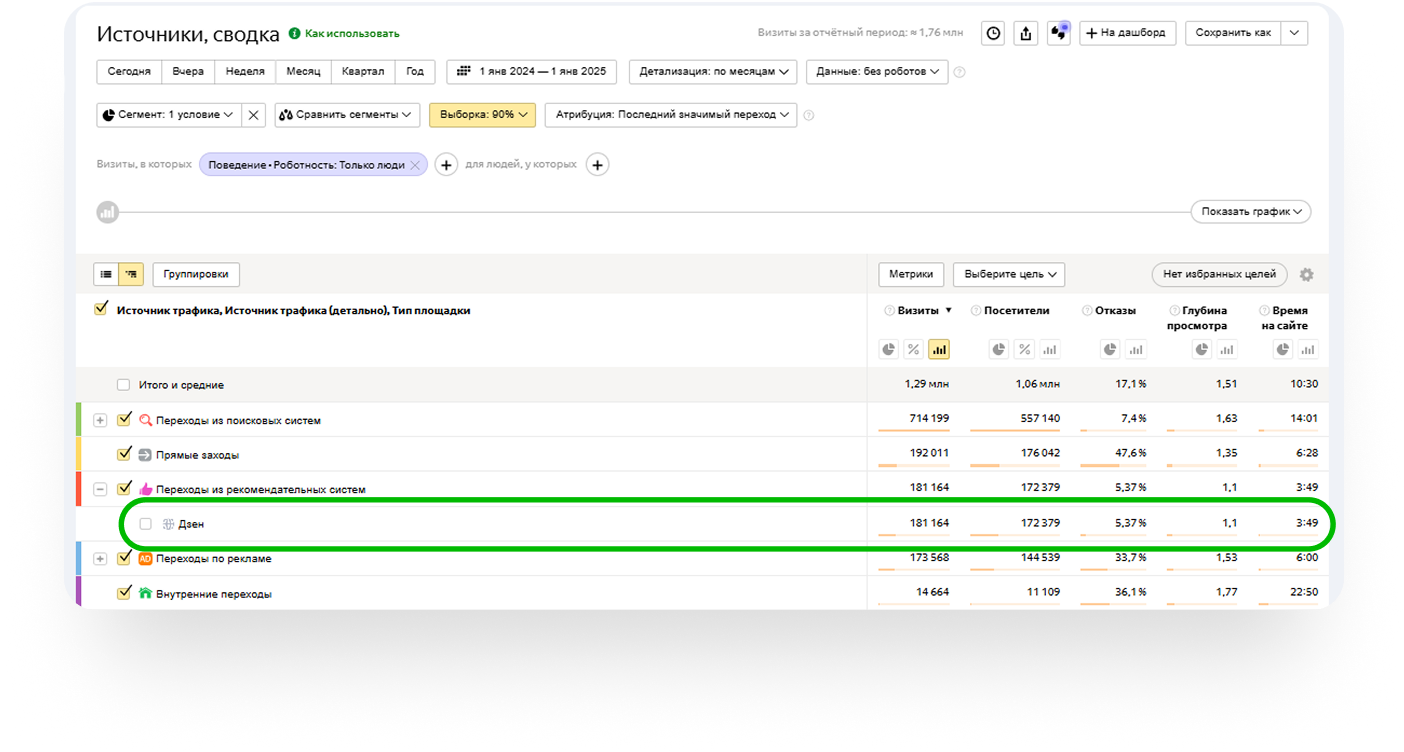Add condition plus after 'для людей, у которых'
Viewport: 1404px width, 752px height.
tap(597, 165)
